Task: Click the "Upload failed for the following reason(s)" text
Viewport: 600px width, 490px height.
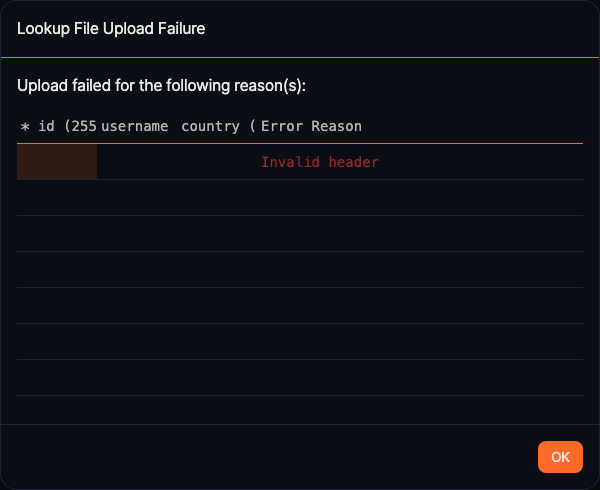Action: [161, 86]
